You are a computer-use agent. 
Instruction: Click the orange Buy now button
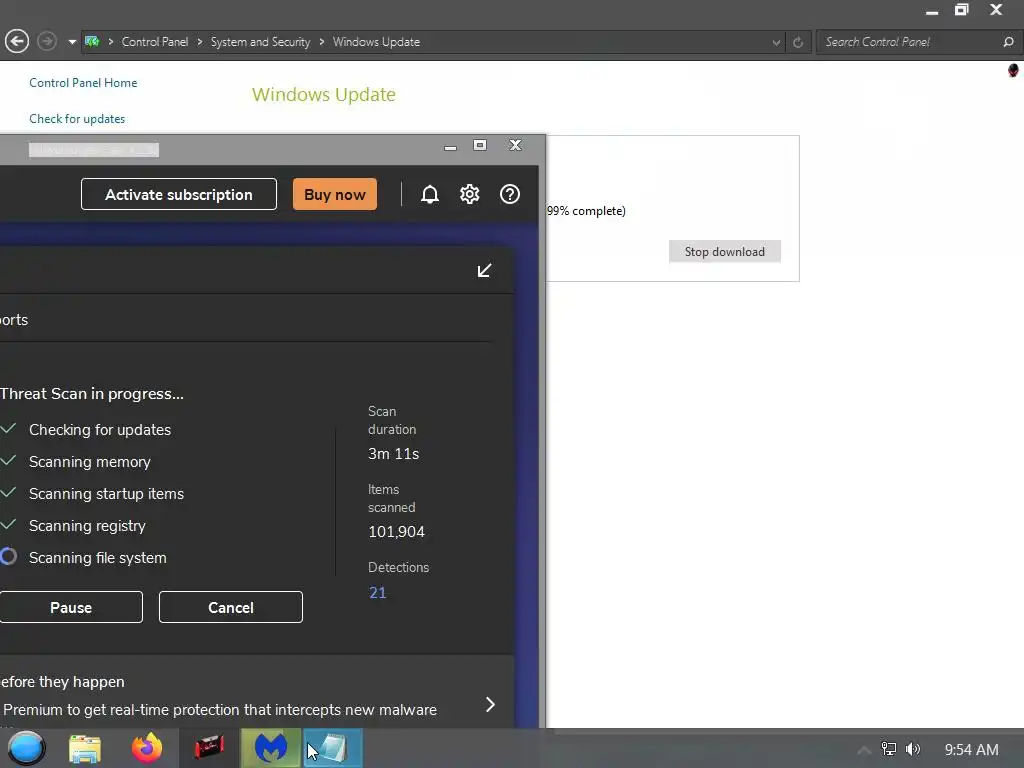click(335, 195)
